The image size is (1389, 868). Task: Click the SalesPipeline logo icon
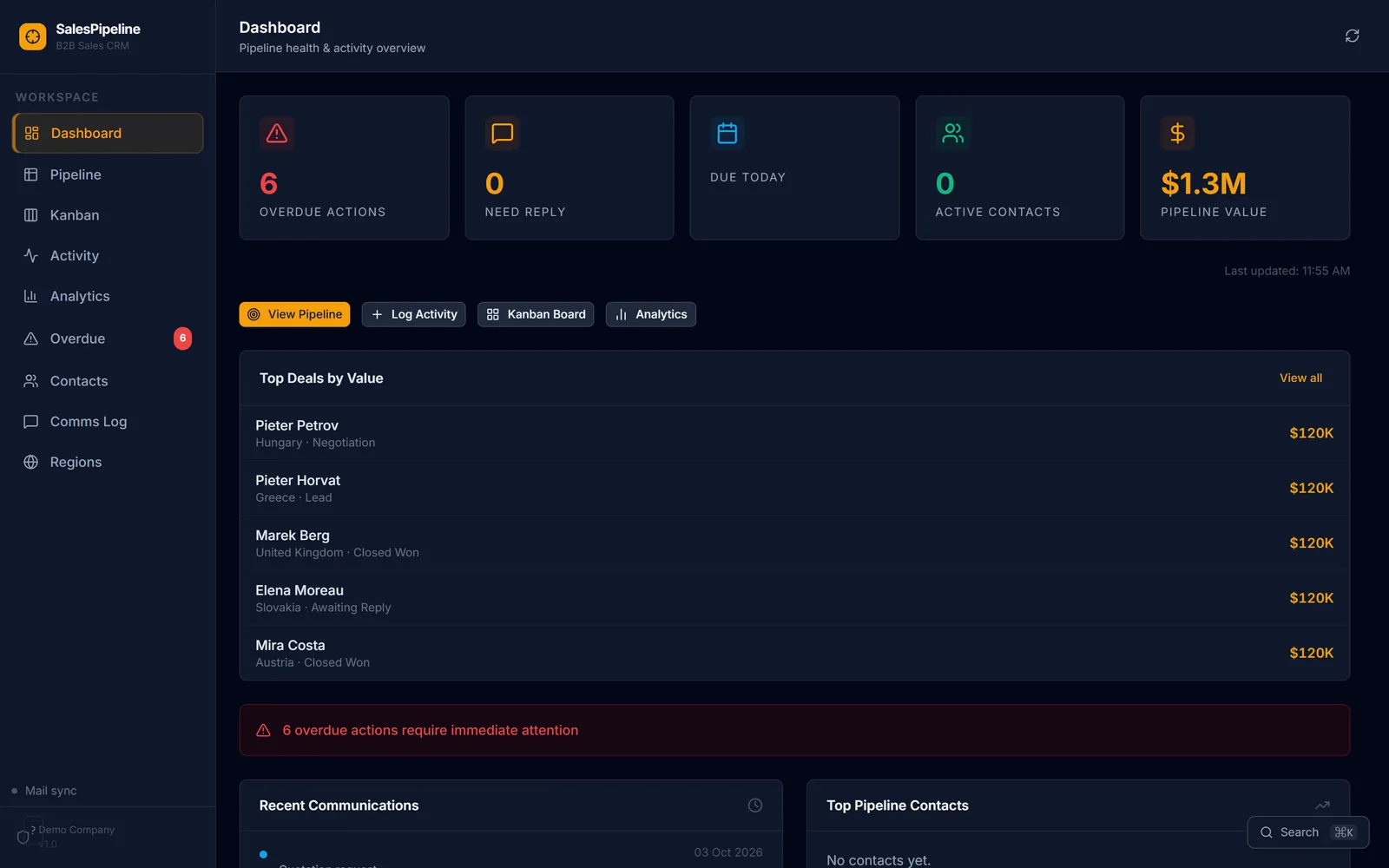tap(33, 36)
